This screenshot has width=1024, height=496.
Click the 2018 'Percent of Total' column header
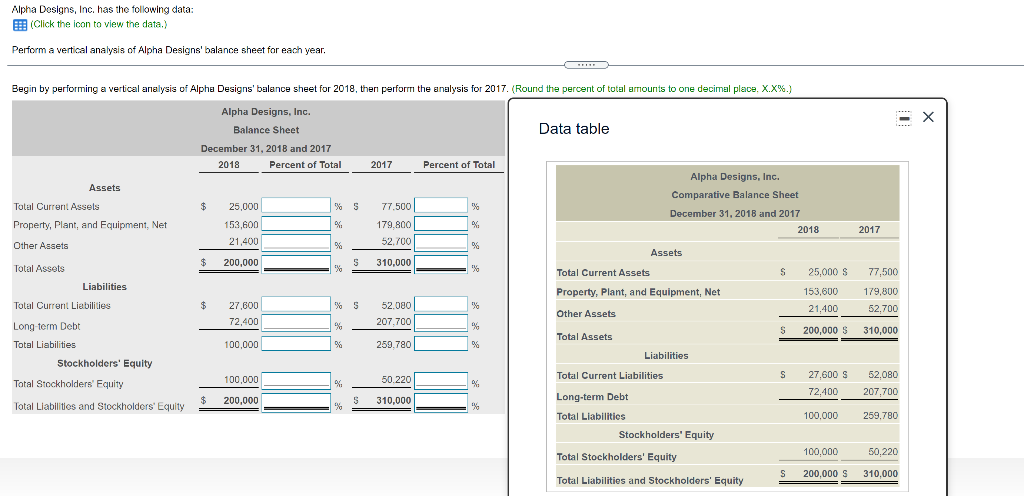click(x=305, y=165)
